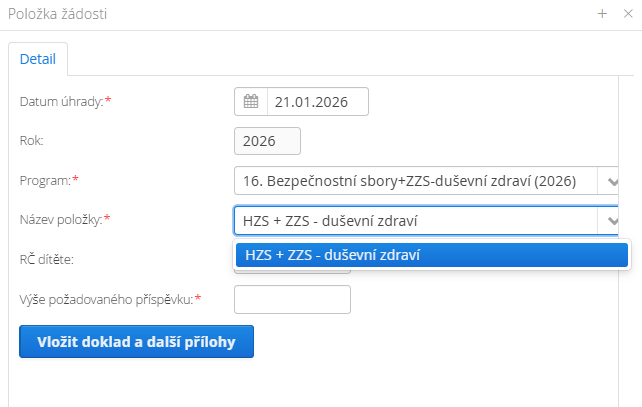
Task: Click the Datum úhrady date field
Action: tap(317, 102)
